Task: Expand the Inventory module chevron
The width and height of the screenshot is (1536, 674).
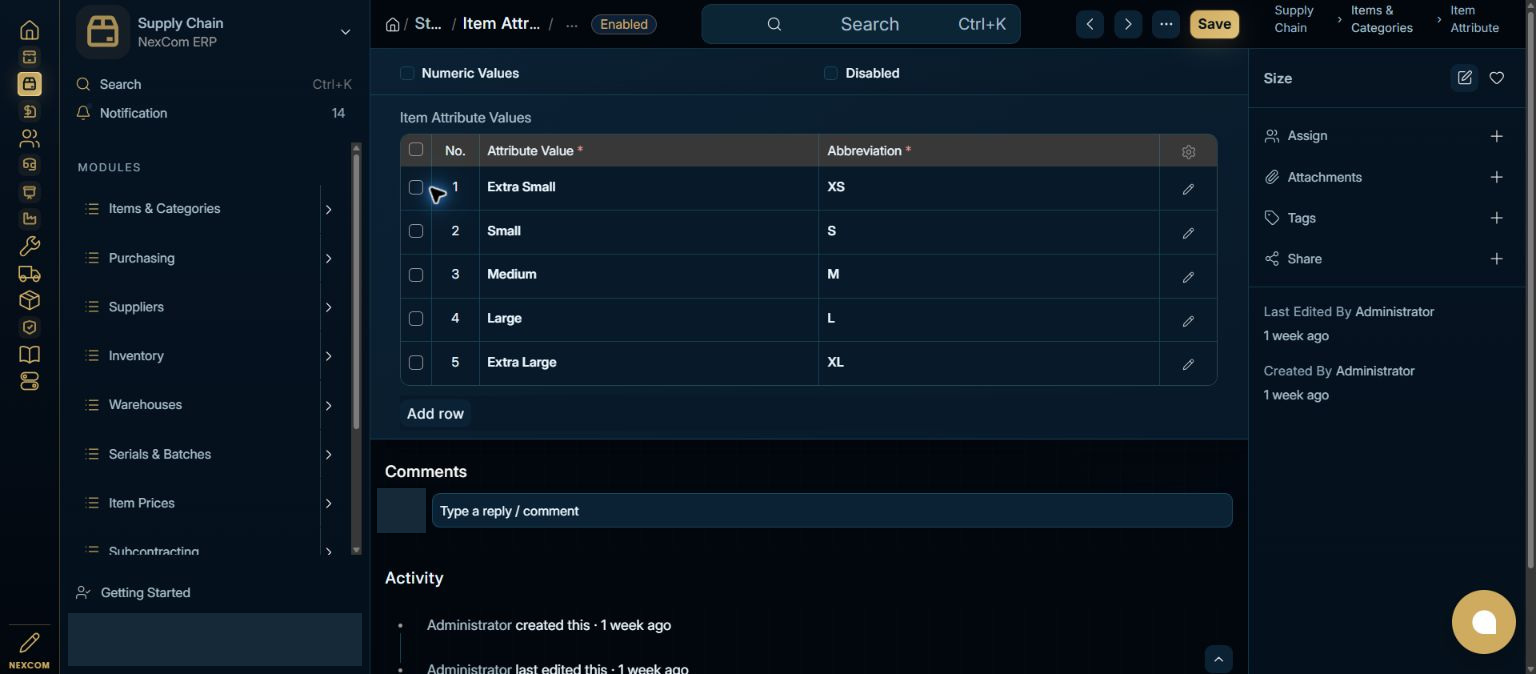Action: tap(328, 356)
